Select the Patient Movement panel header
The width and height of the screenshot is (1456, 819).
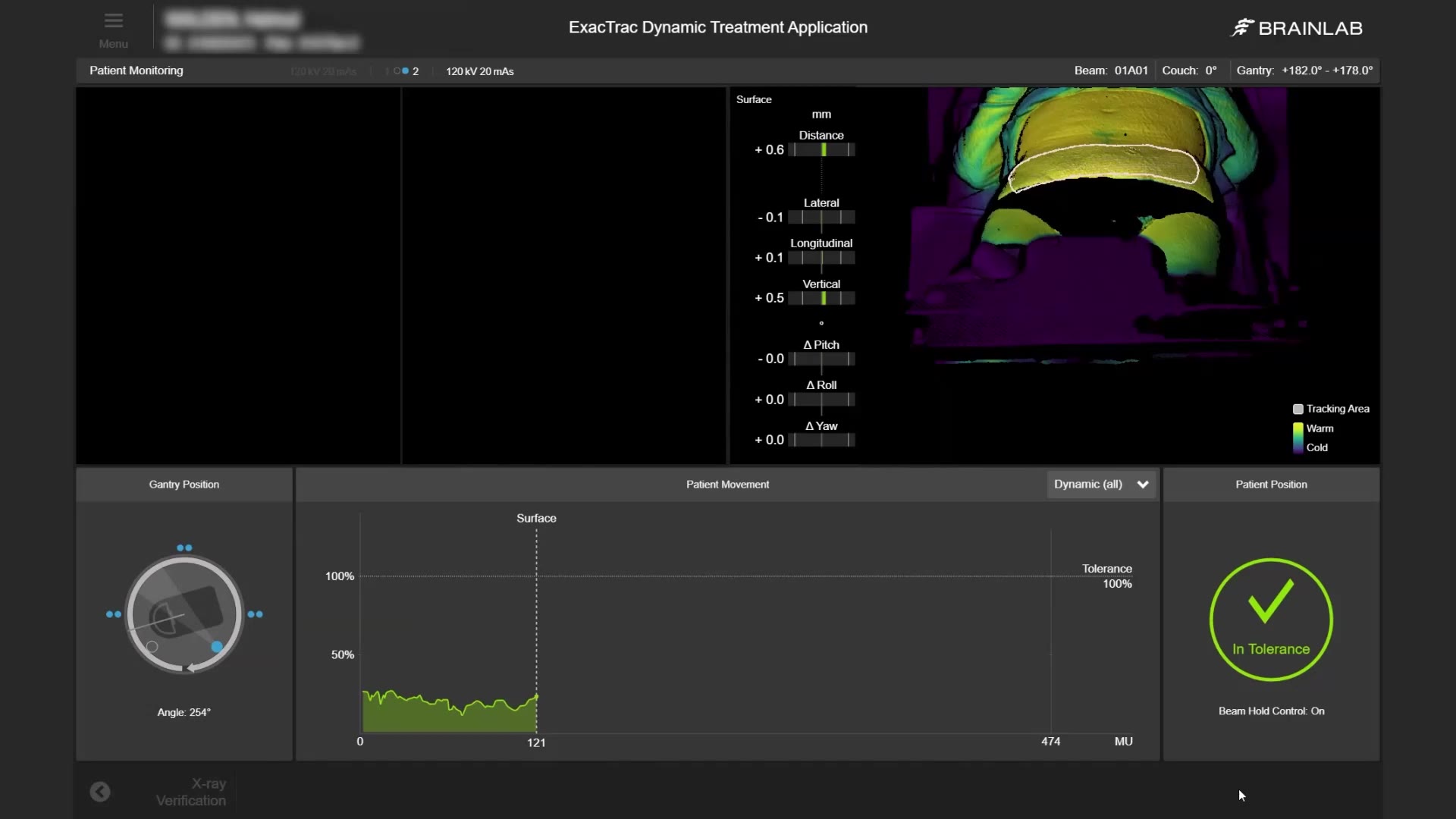727,485
